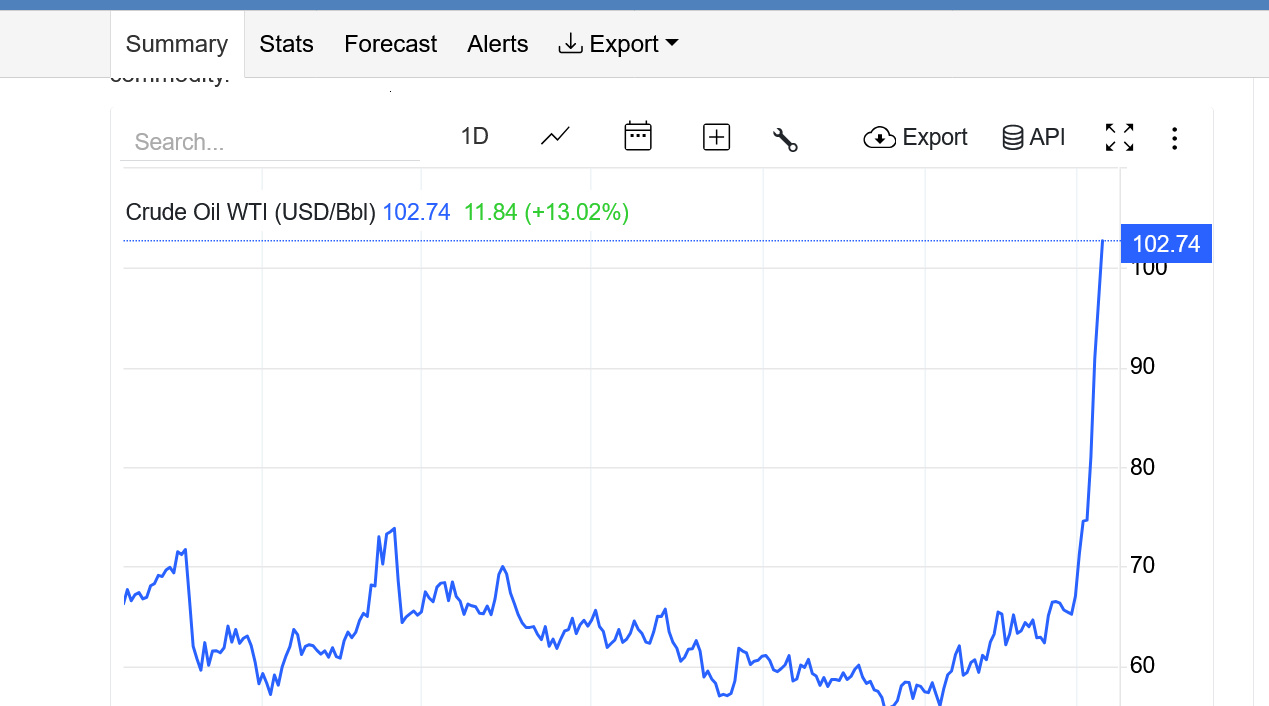Viewport: 1269px width, 706px height.
Task: Open the three-dot more options menu
Action: point(1175,138)
